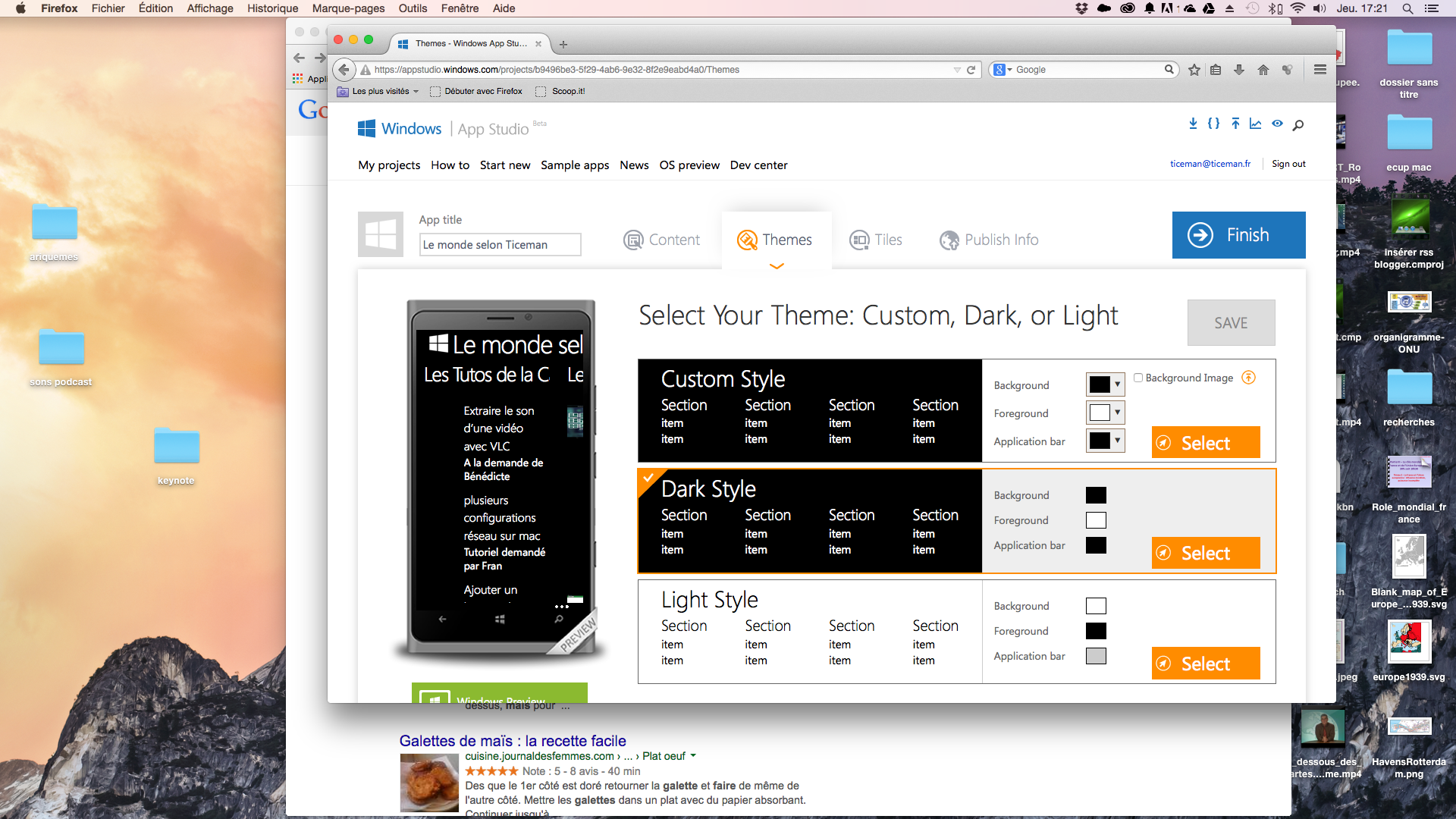Enable the Background Image checkbox

(1138, 378)
